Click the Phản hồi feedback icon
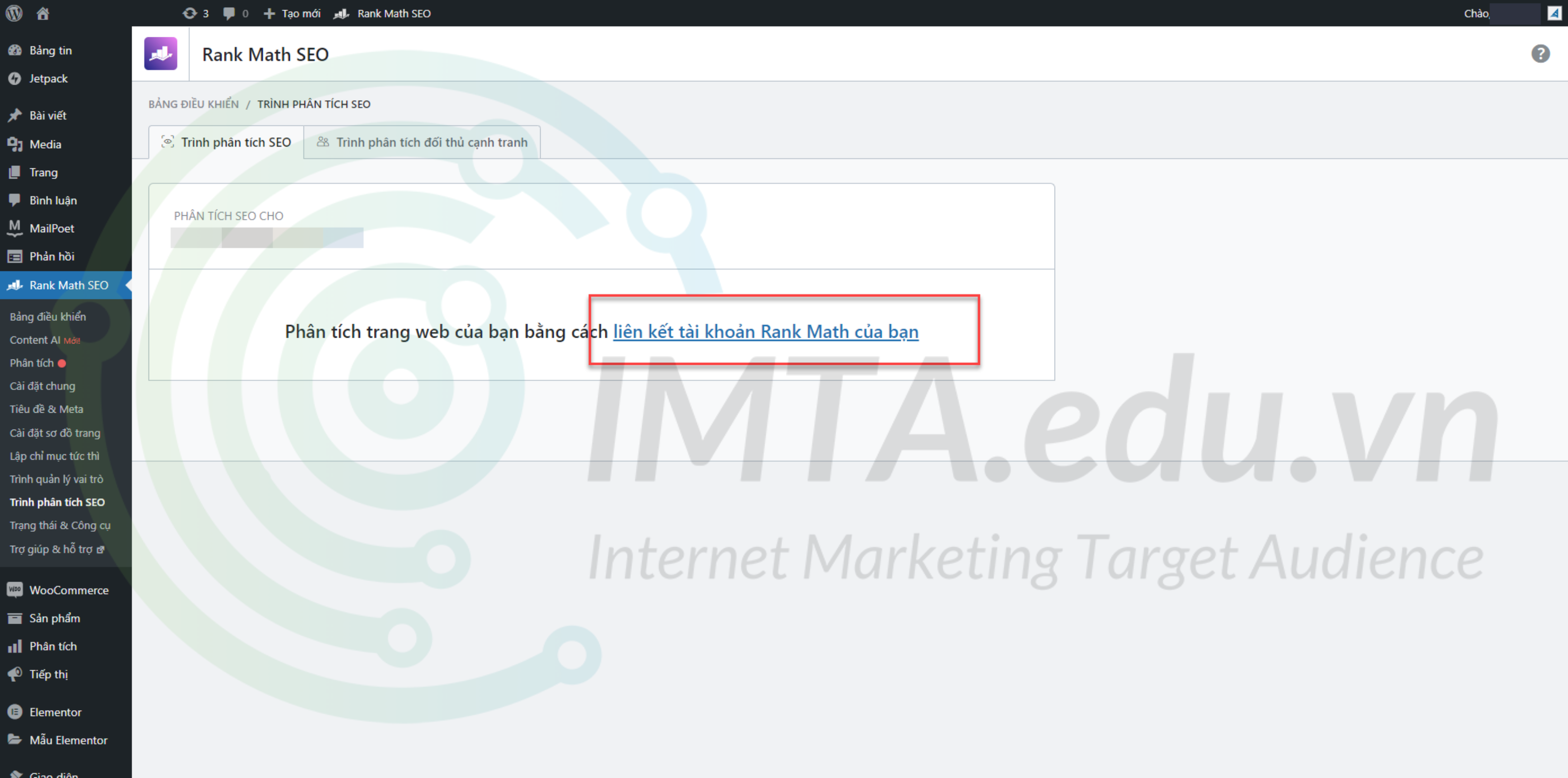This screenshot has height=778, width=1568. point(15,256)
